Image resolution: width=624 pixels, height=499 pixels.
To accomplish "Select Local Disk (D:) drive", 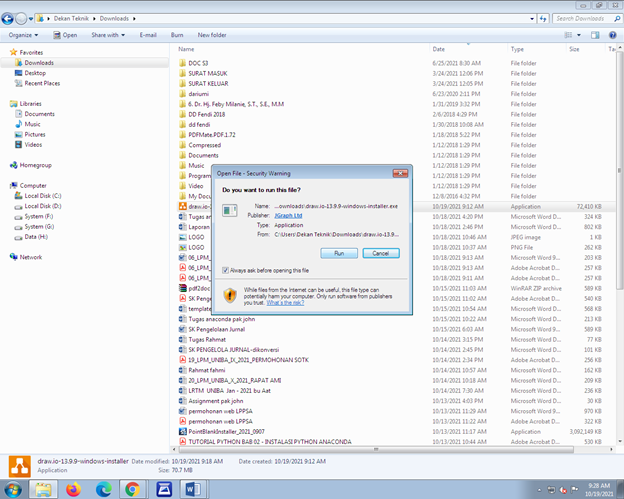I will [x=43, y=206].
